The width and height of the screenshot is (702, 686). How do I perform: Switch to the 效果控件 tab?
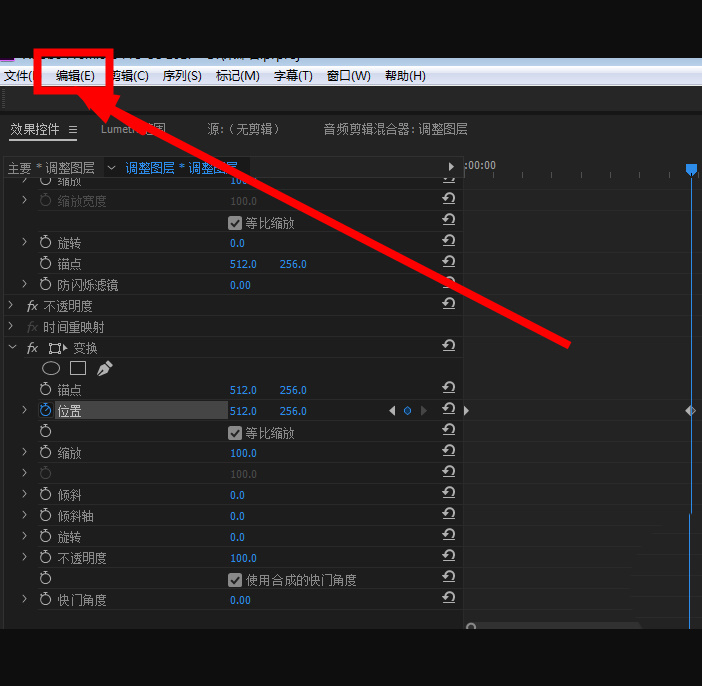35,129
